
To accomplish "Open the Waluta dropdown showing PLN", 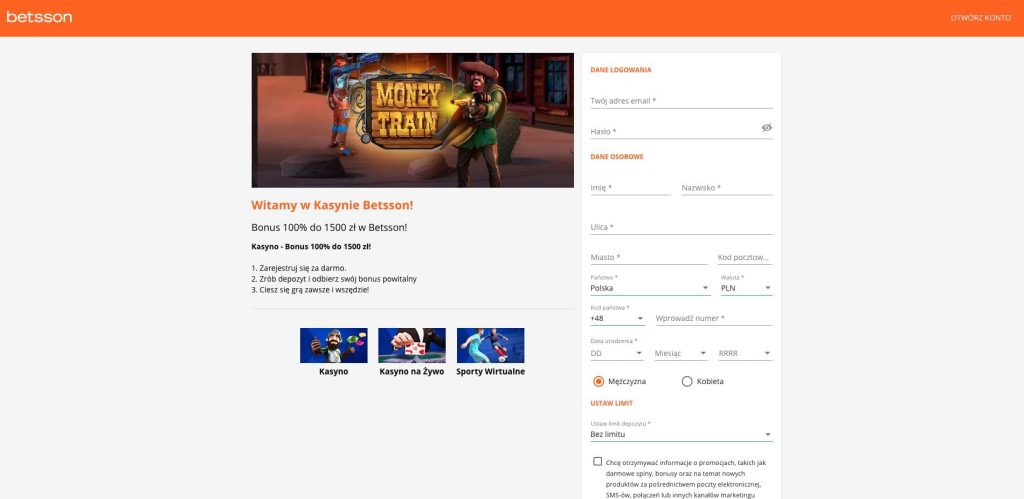I will coord(746,287).
